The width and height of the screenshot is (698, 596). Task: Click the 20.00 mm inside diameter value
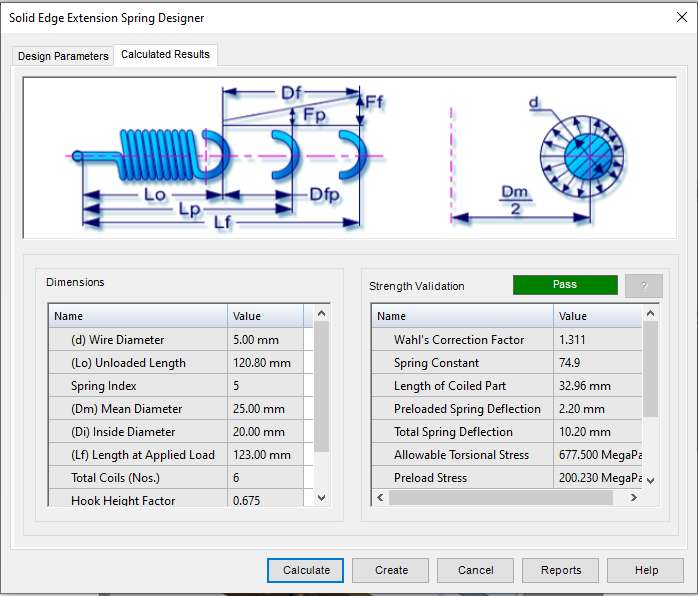(259, 432)
